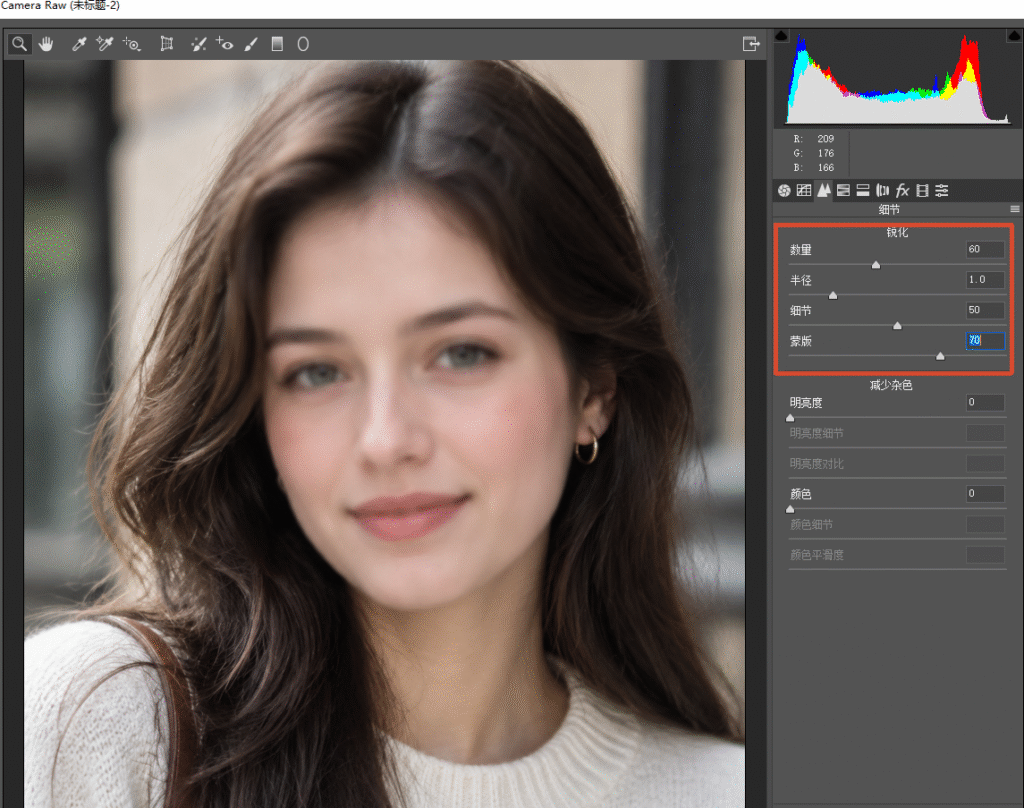Select the Spot Removal tool
Viewport: 1024px width, 808px height.
pyautogui.click(x=199, y=44)
